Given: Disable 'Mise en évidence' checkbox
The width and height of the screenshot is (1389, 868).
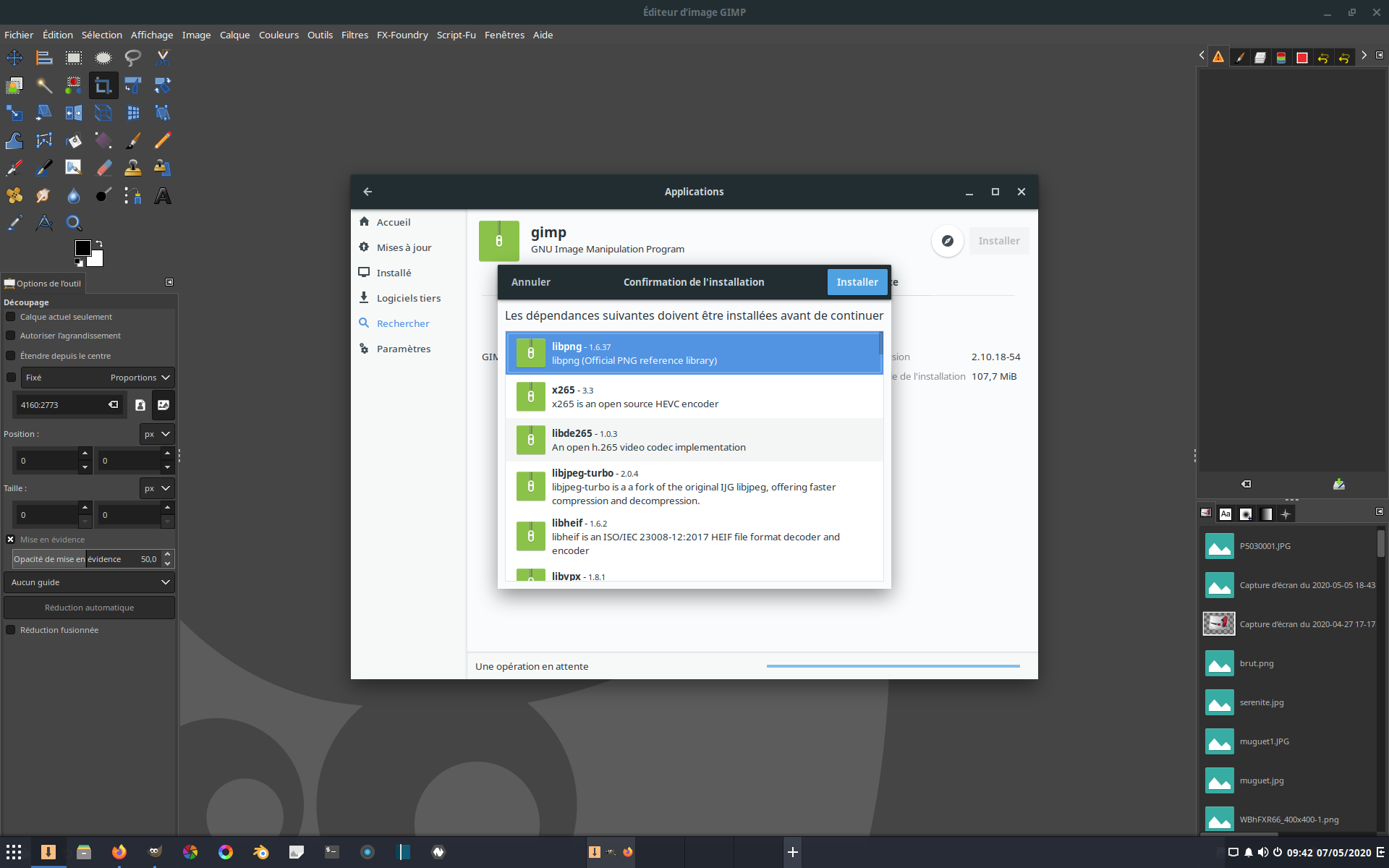Looking at the screenshot, I should point(11,540).
